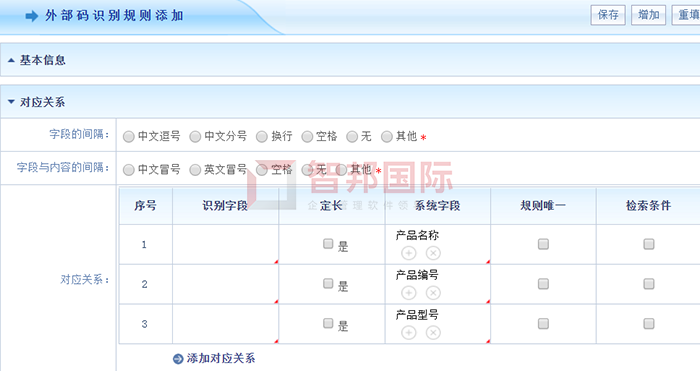
Task: Click the plus icon under 产品型号
Action: [x=408, y=333]
